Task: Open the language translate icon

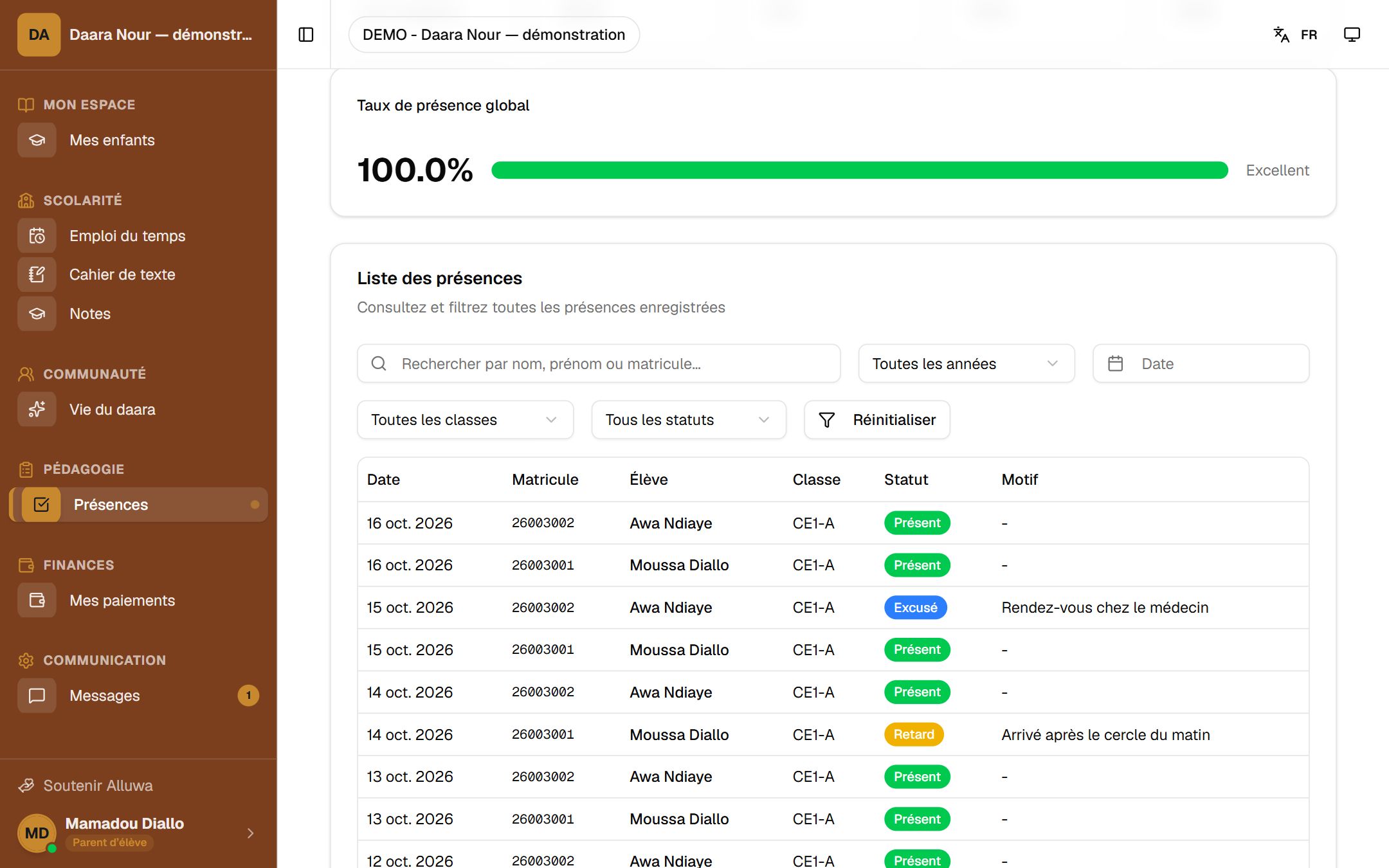Action: [x=1281, y=35]
